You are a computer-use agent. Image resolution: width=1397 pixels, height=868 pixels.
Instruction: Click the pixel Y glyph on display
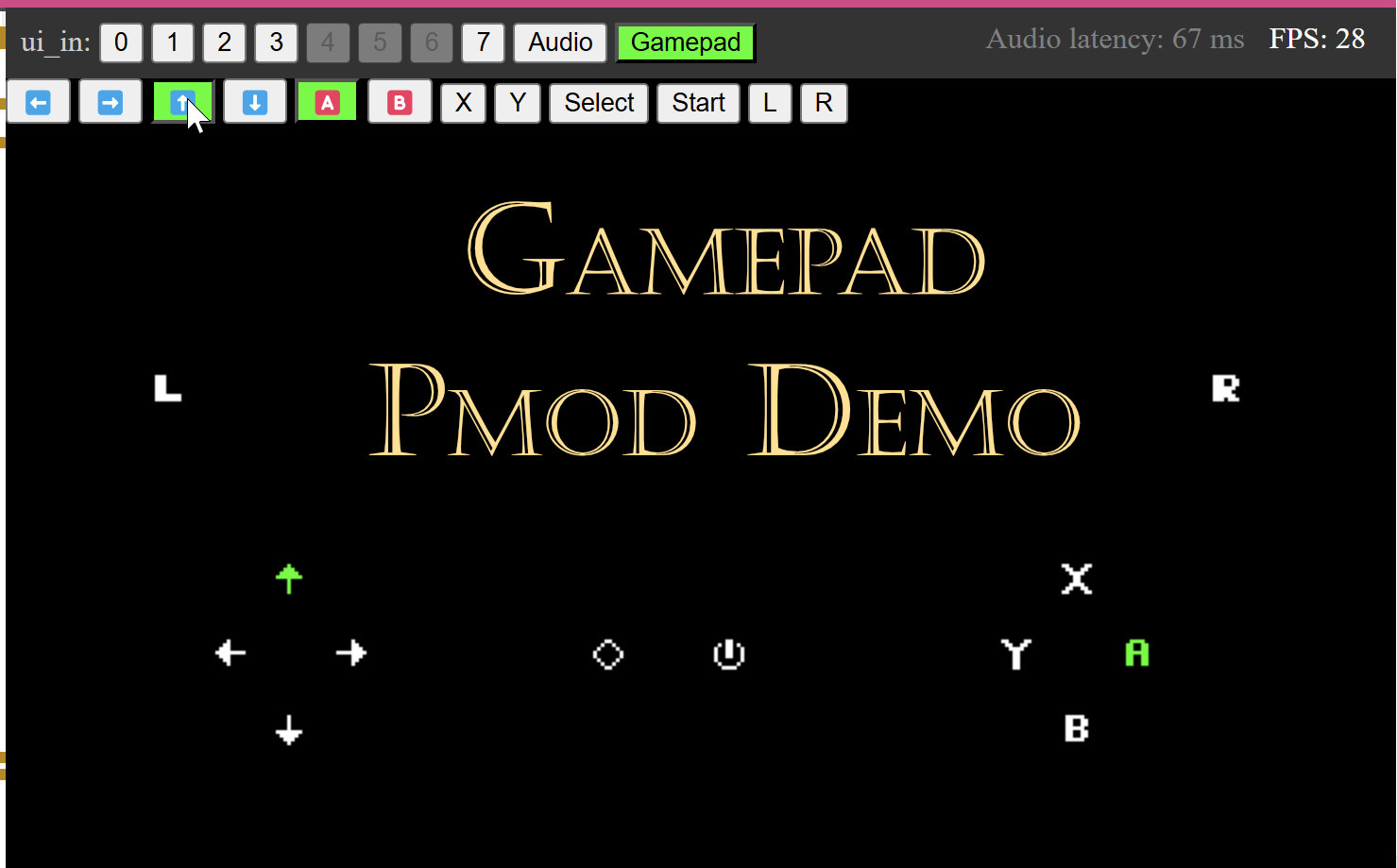point(1016,654)
